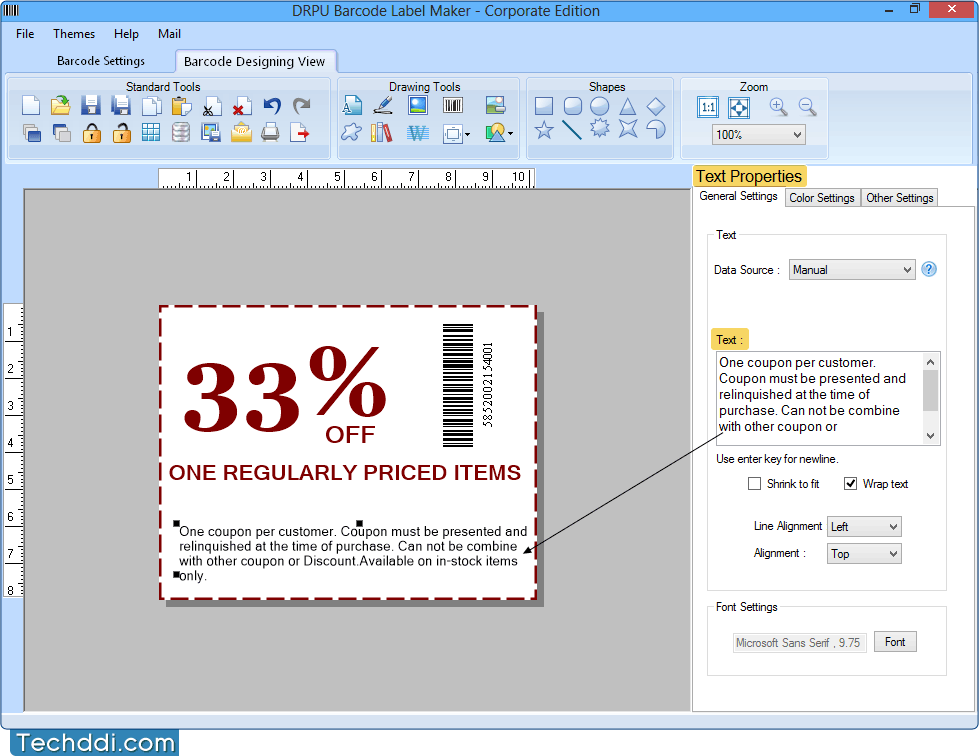The height and width of the screenshot is (756, 979).
Task: Zoom out with the minus magnifier
Action: click(808, 107)
